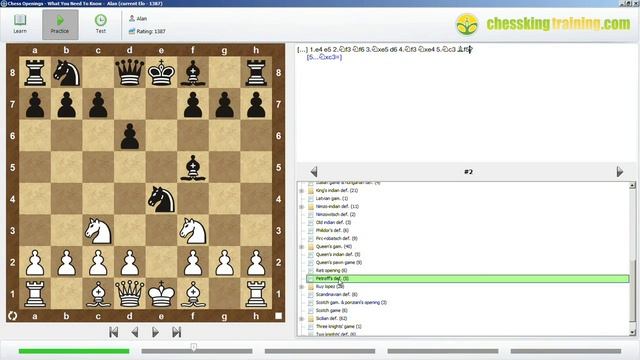Go to the previous exercise arrow
Image resolution: width=640 pixels, height=360 pixels.
click(313, 171)
